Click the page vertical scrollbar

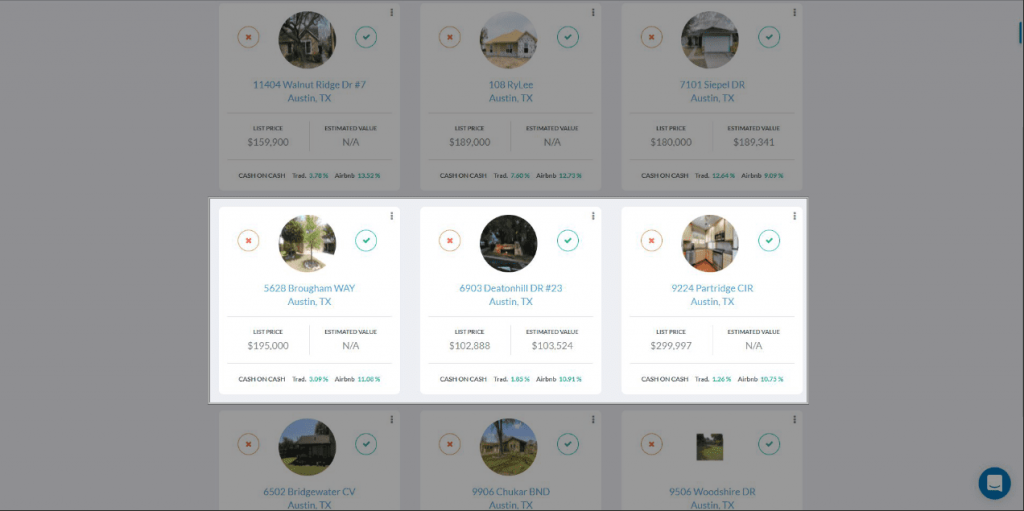click(x=1019, y=30)
